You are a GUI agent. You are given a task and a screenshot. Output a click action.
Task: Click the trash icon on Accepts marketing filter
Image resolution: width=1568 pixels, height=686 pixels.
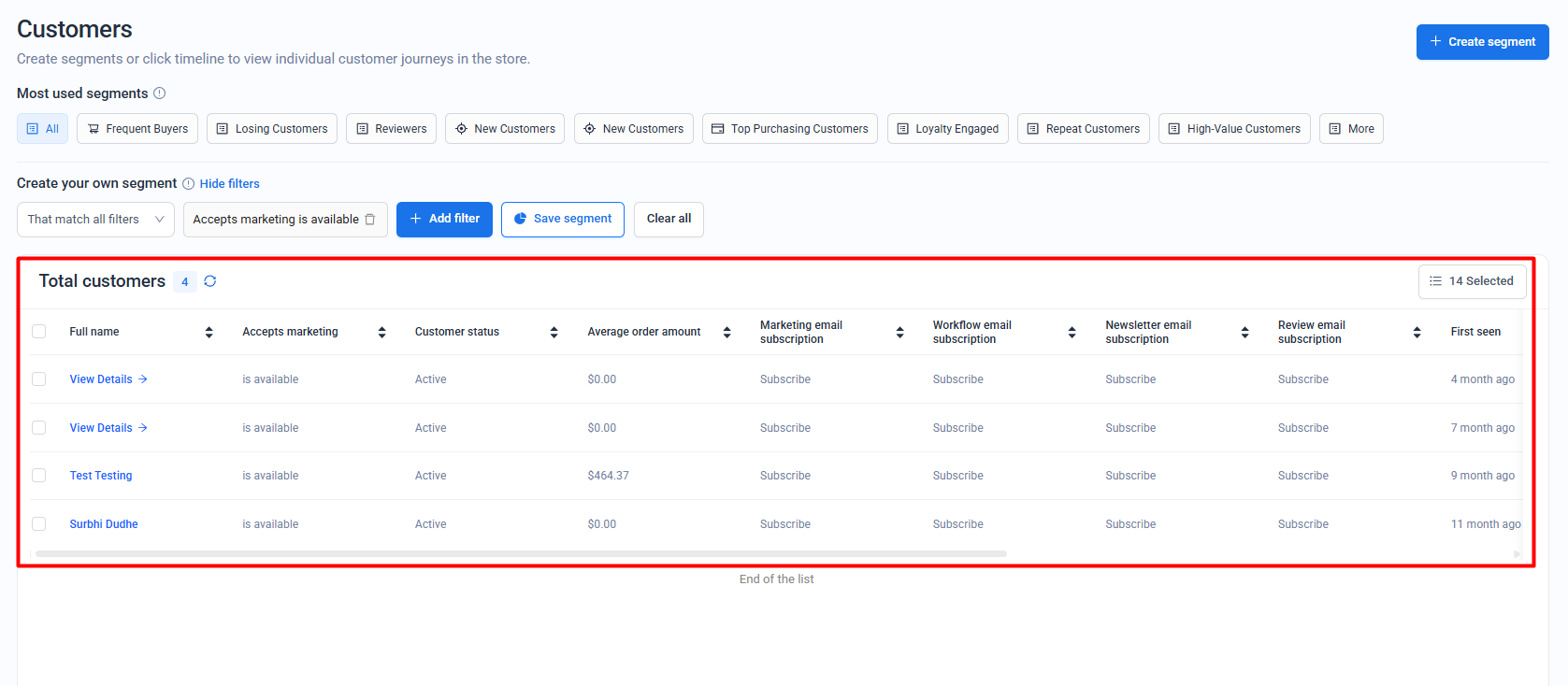click(x=370, y=220)
